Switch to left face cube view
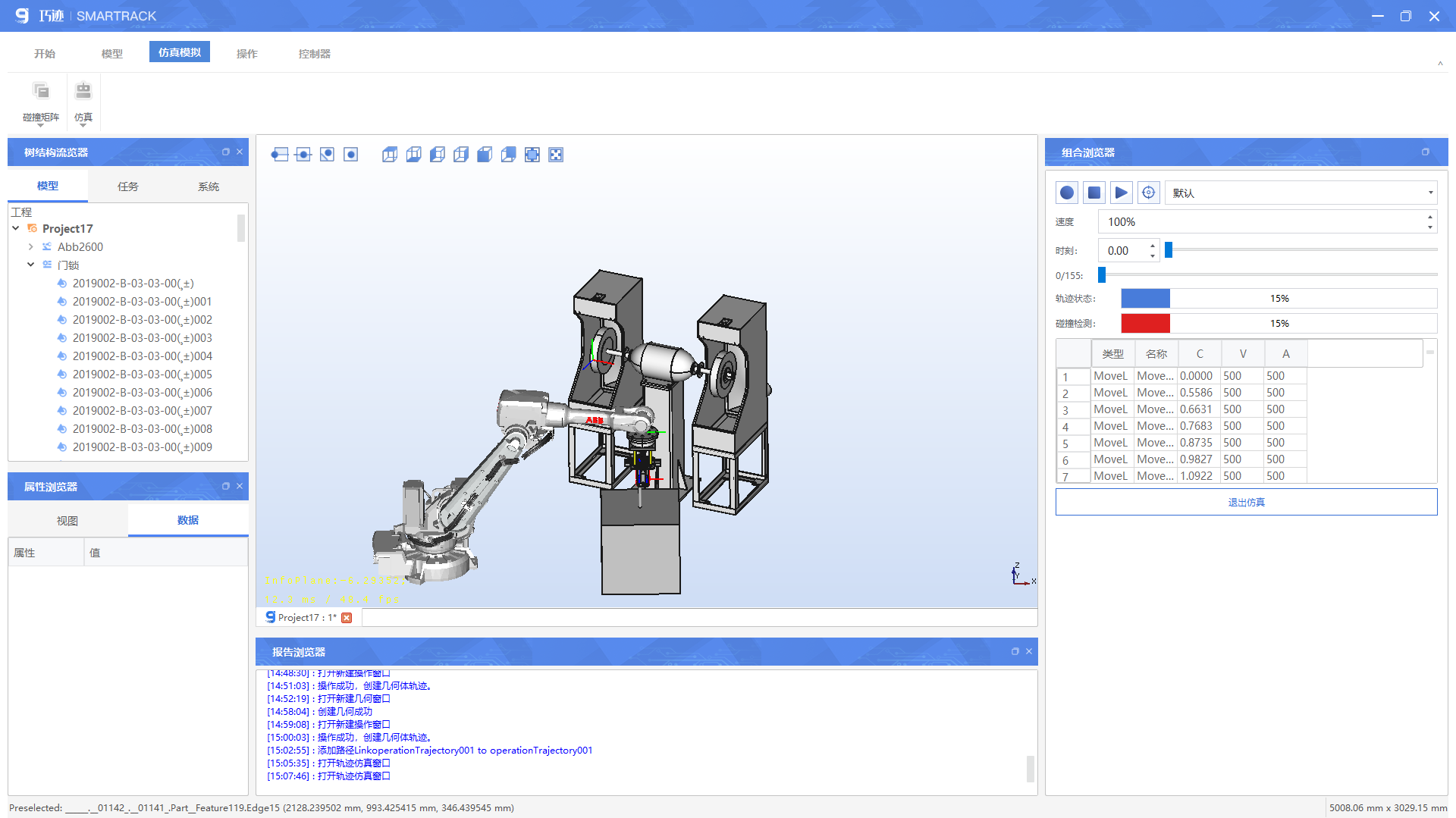The image size is (1456, 818). [x=438, y=155]
